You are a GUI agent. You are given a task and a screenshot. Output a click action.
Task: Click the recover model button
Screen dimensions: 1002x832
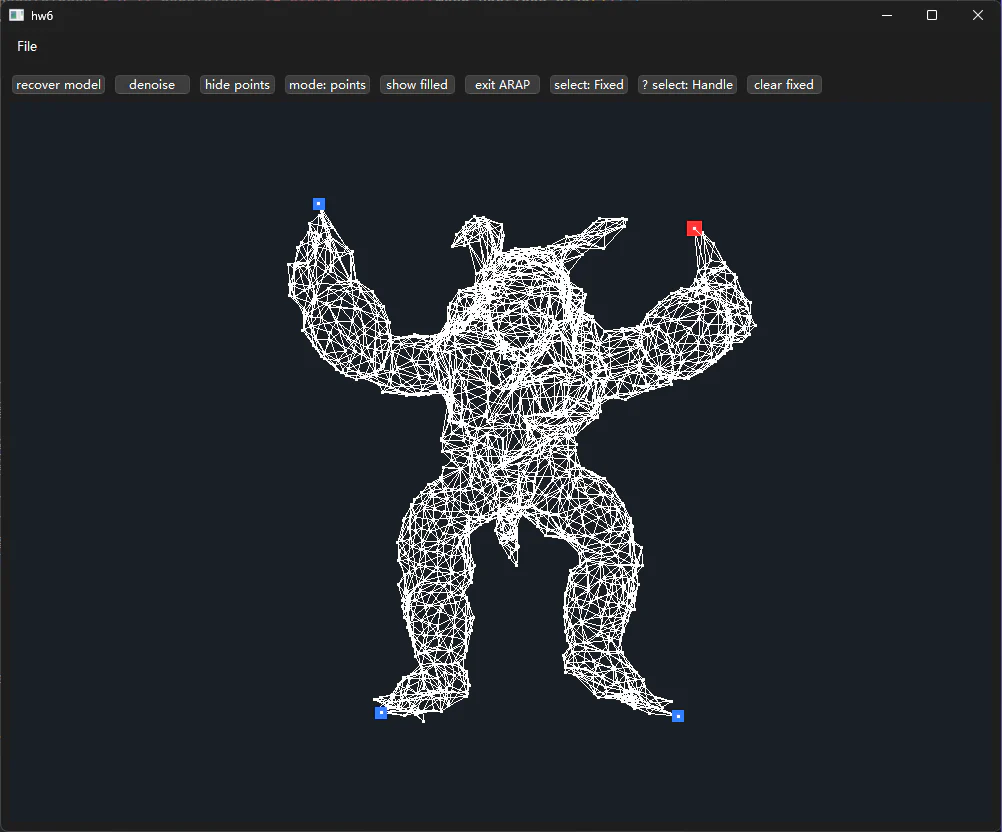coord(58,84)
